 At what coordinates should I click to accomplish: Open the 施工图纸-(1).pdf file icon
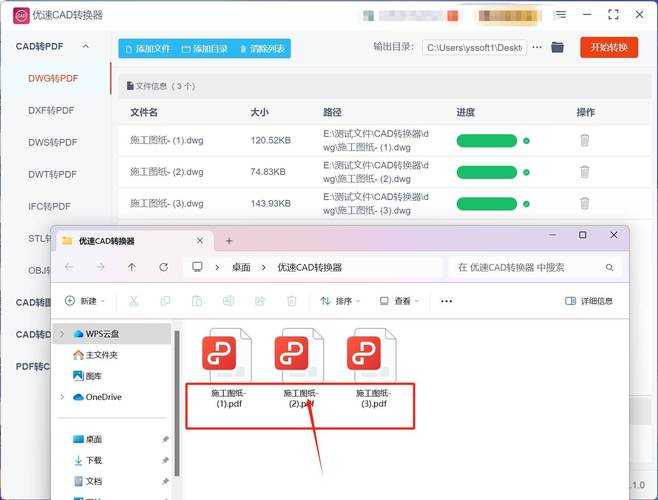[x=228, y=355]
